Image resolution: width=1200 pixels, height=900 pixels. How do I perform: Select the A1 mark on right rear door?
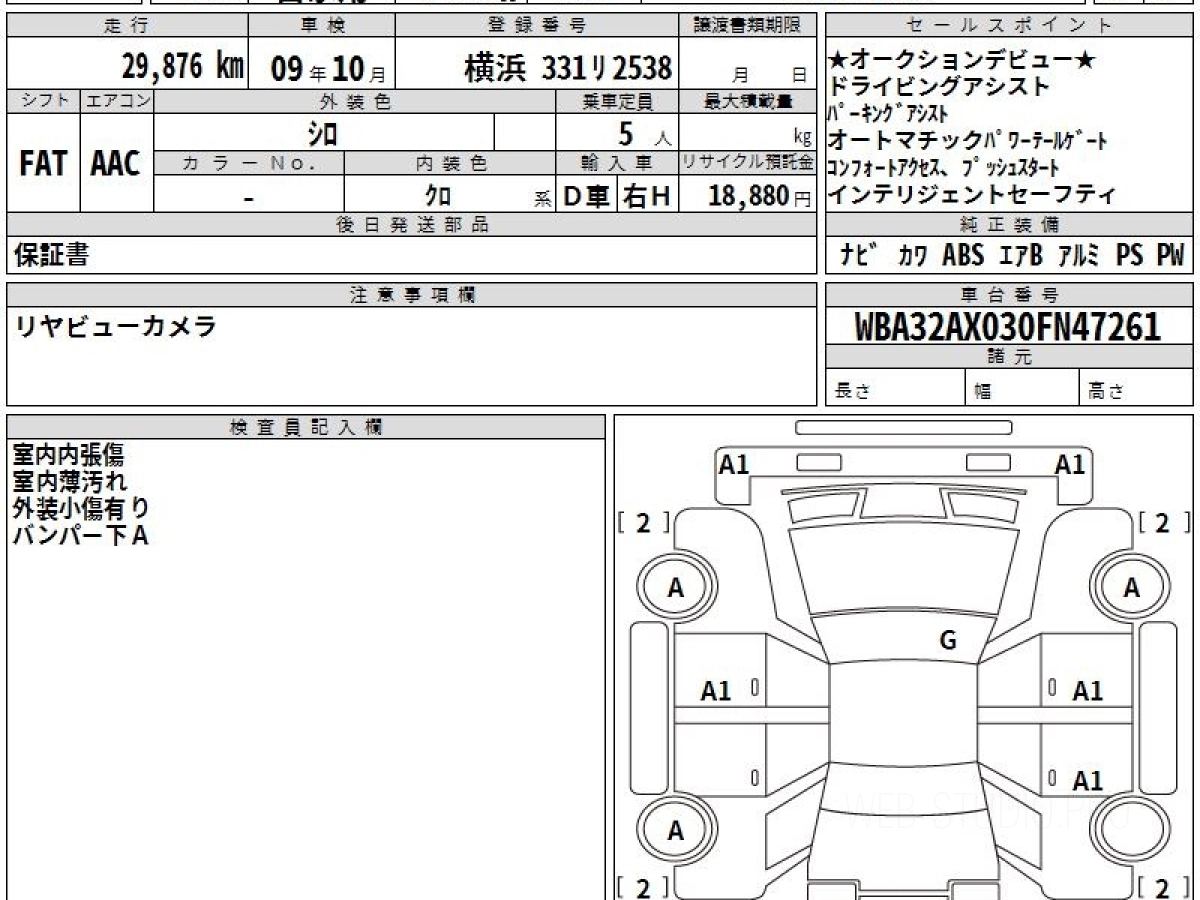click(x=1087, y=780)
